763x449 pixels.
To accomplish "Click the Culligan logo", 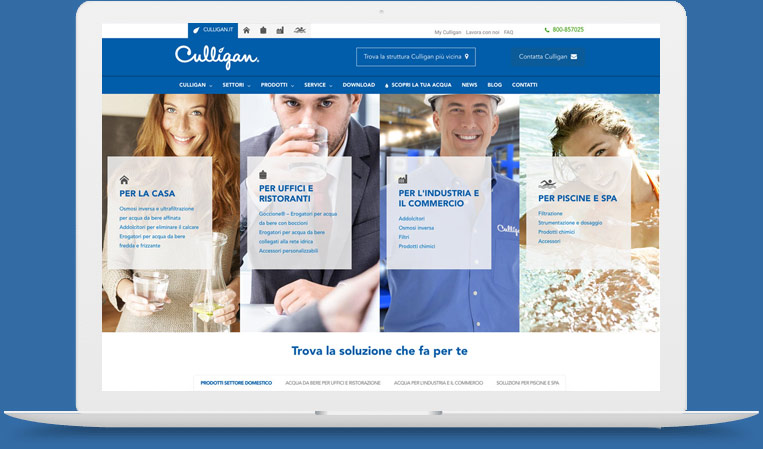I will coord(217,57).
